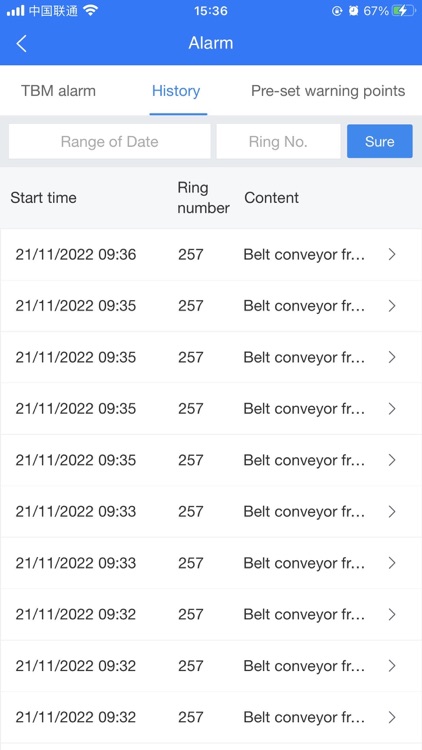
Task: Tap the battery icon in the status bar
Action: pyautogui.click(x=402, y=11)
